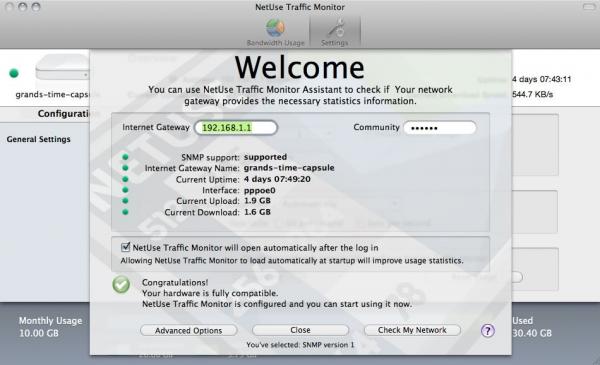Open the Bandwidth Usage toolbar view

pyautogui.click(x=275, y=33)
